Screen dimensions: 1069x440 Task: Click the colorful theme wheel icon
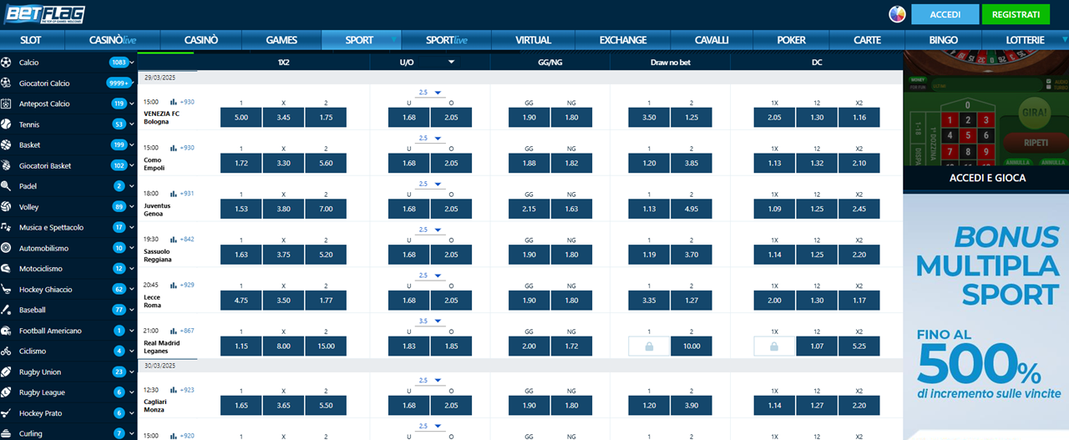coord(897,15)
